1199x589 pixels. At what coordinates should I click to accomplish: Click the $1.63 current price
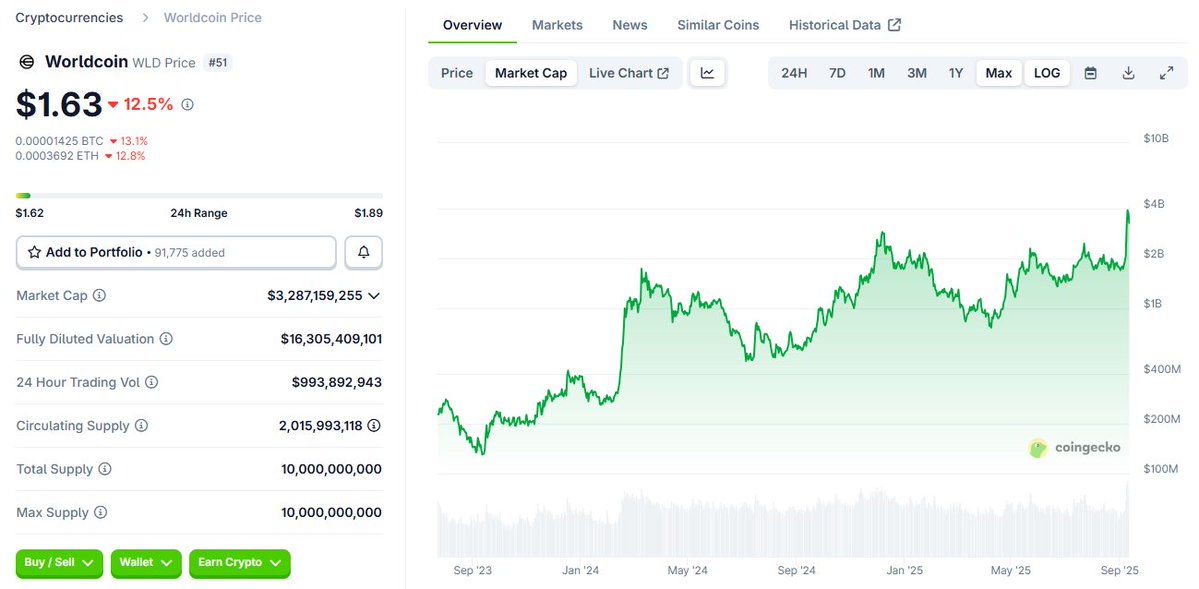59,104
